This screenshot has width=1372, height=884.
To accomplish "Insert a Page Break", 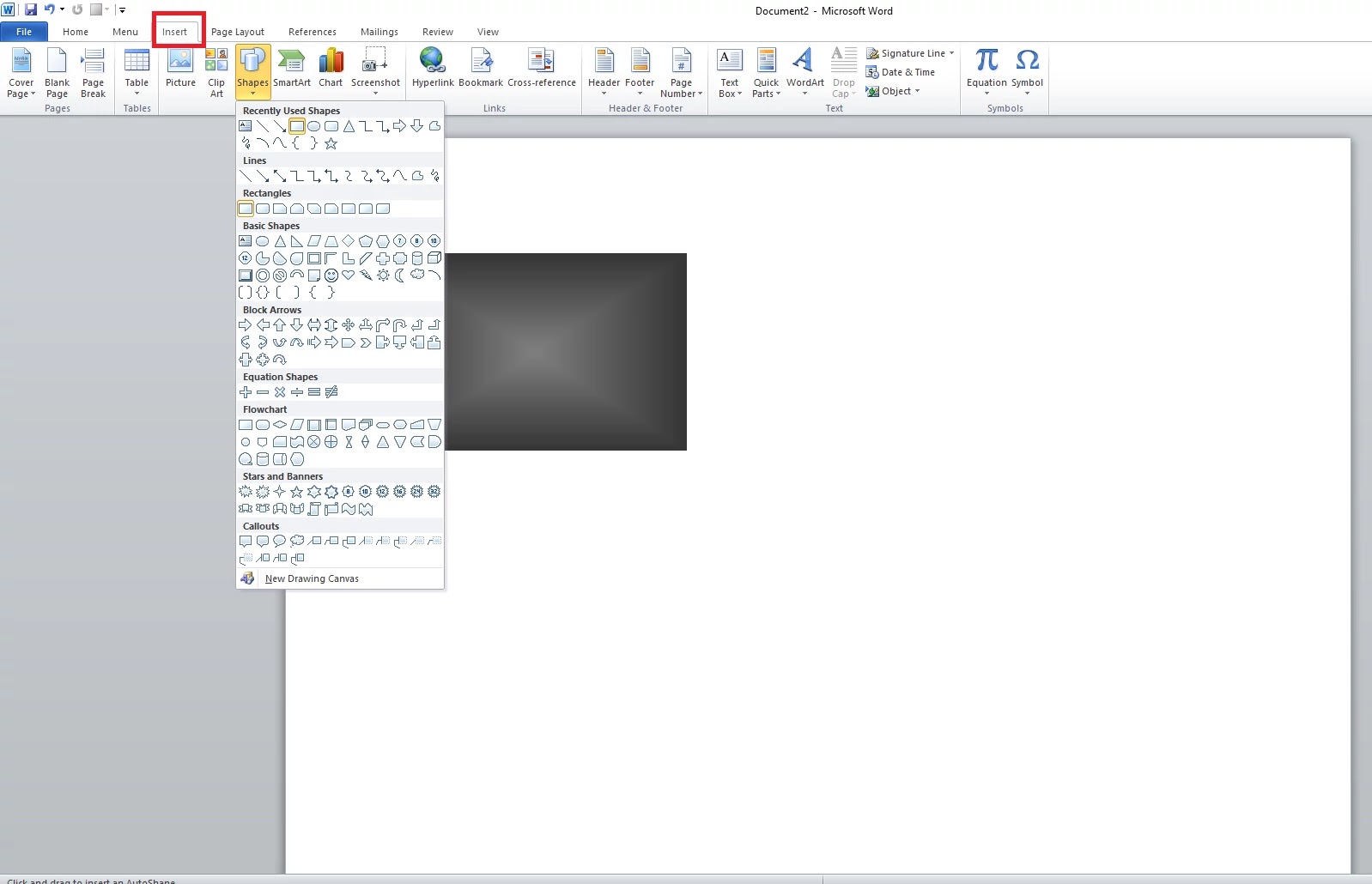I will point(93,73).
